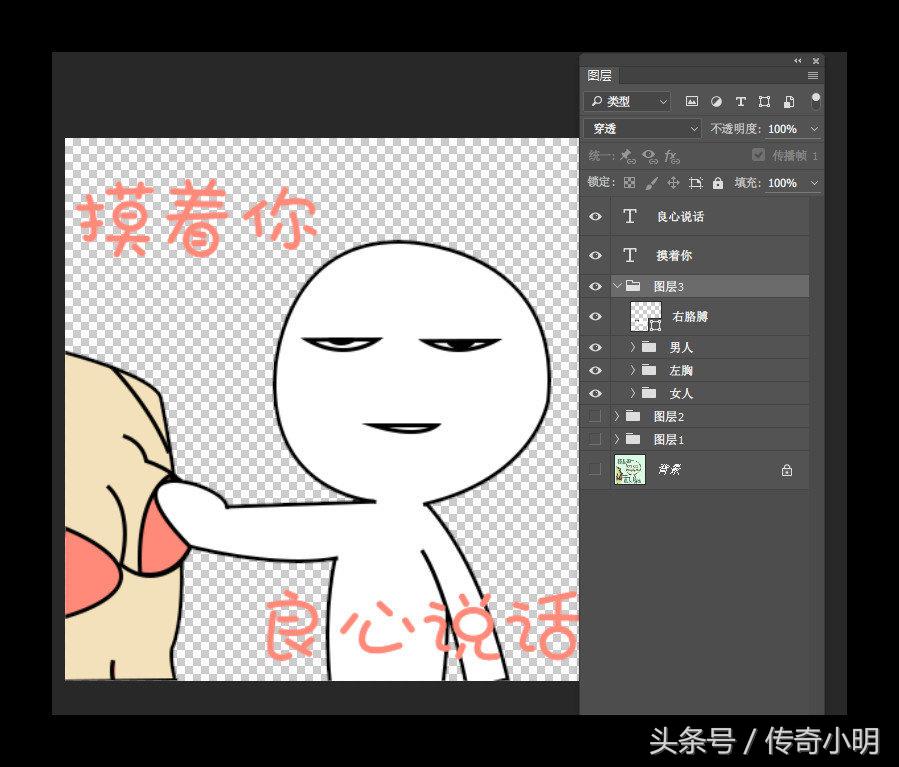Click the 不透明度 100% value slider
Image resolution: width=899 pixels, height=767 pixels.
785,128
